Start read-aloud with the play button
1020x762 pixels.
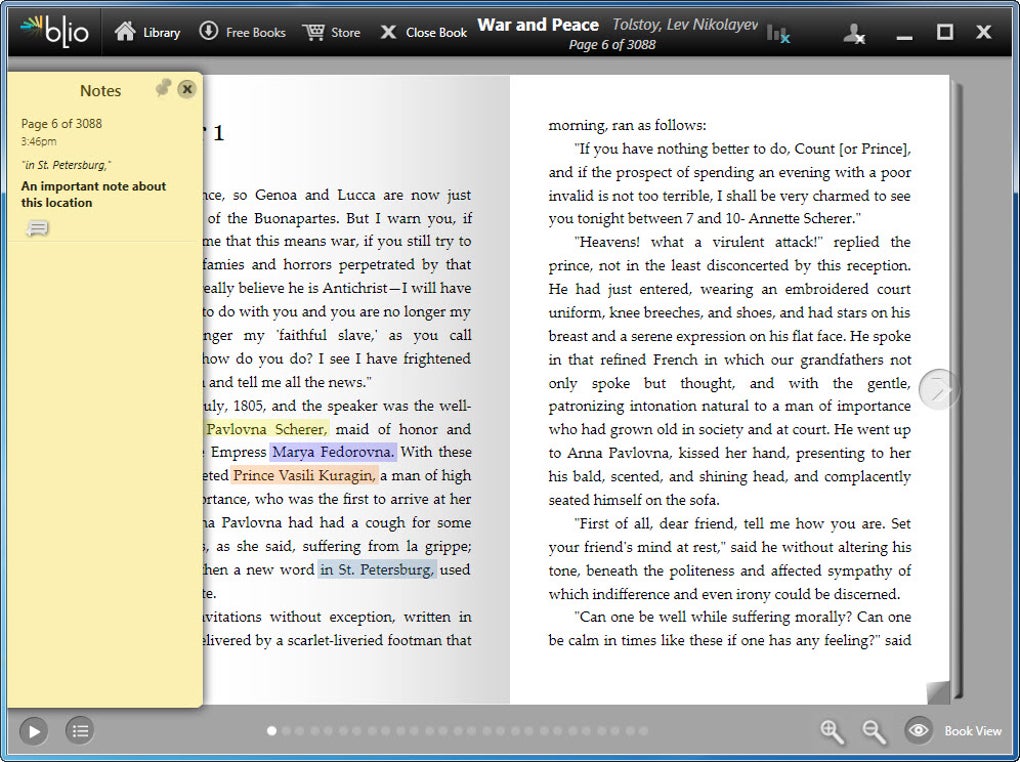33,731
